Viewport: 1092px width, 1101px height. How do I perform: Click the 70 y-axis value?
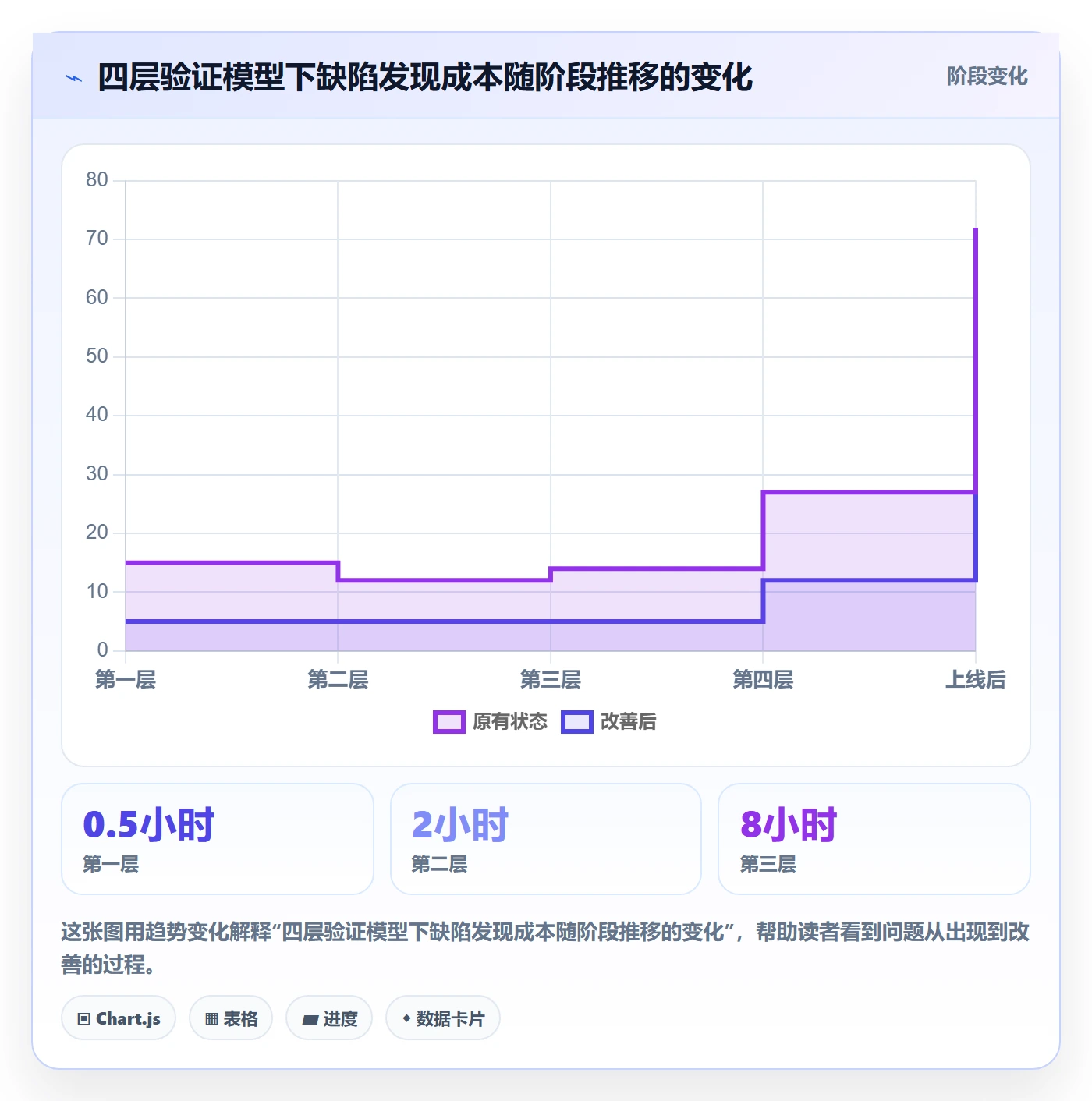pos(97,239)
